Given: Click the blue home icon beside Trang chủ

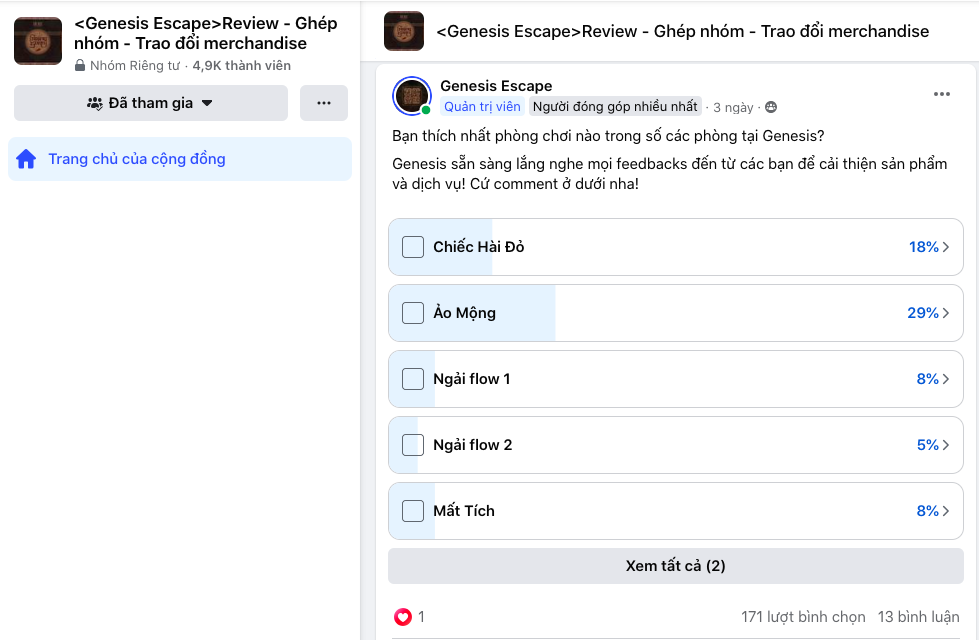Looking at the screenshot, I should coord(26,158).
